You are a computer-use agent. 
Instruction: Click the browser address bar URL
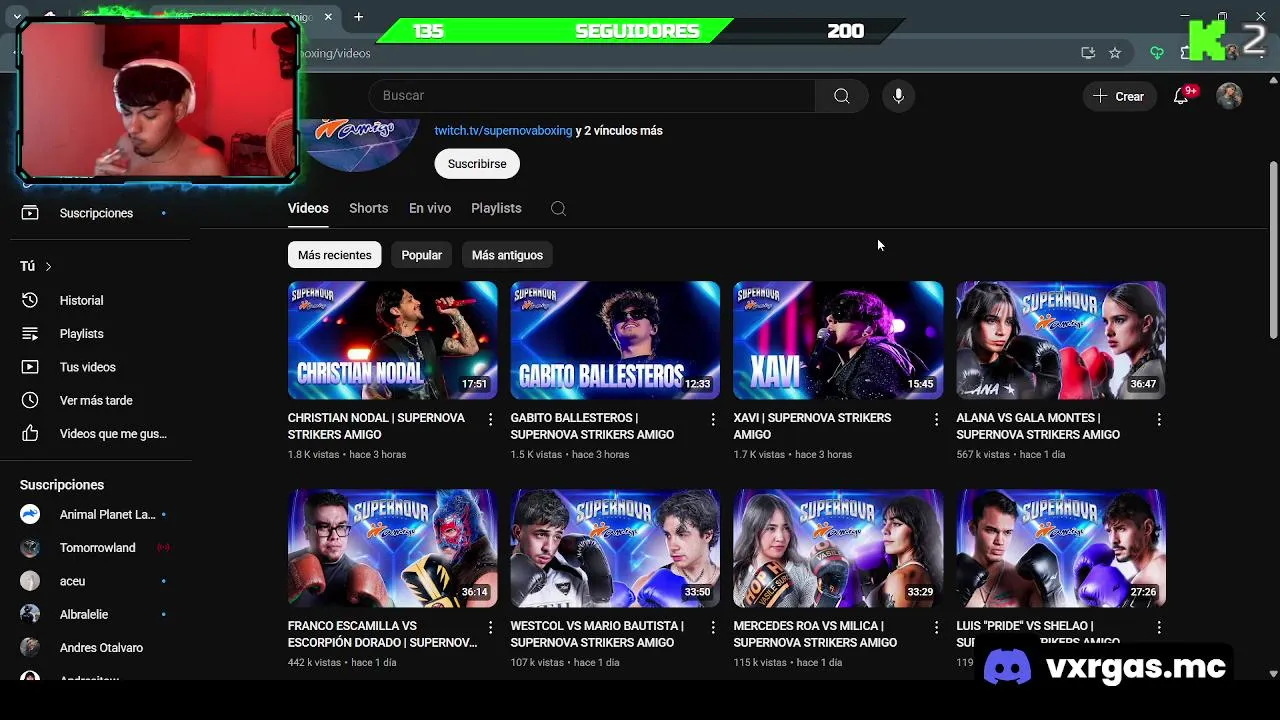(336, 53)
